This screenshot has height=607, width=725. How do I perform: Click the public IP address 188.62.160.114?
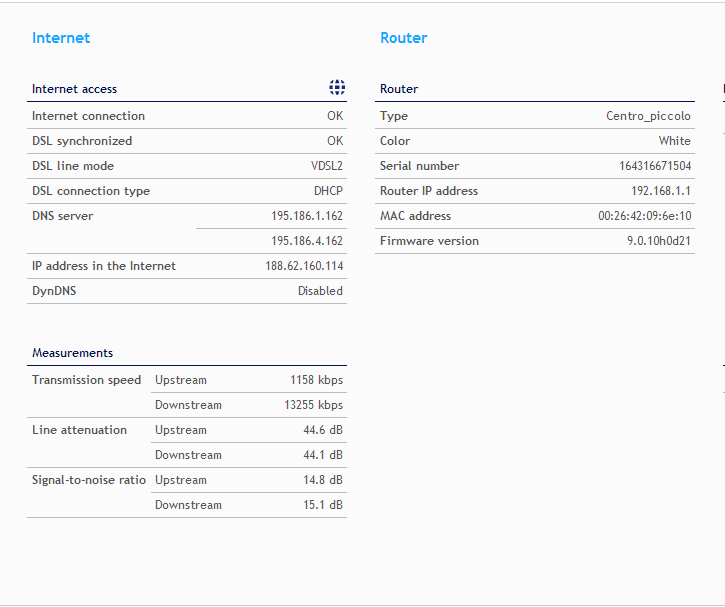pos(306,266)
